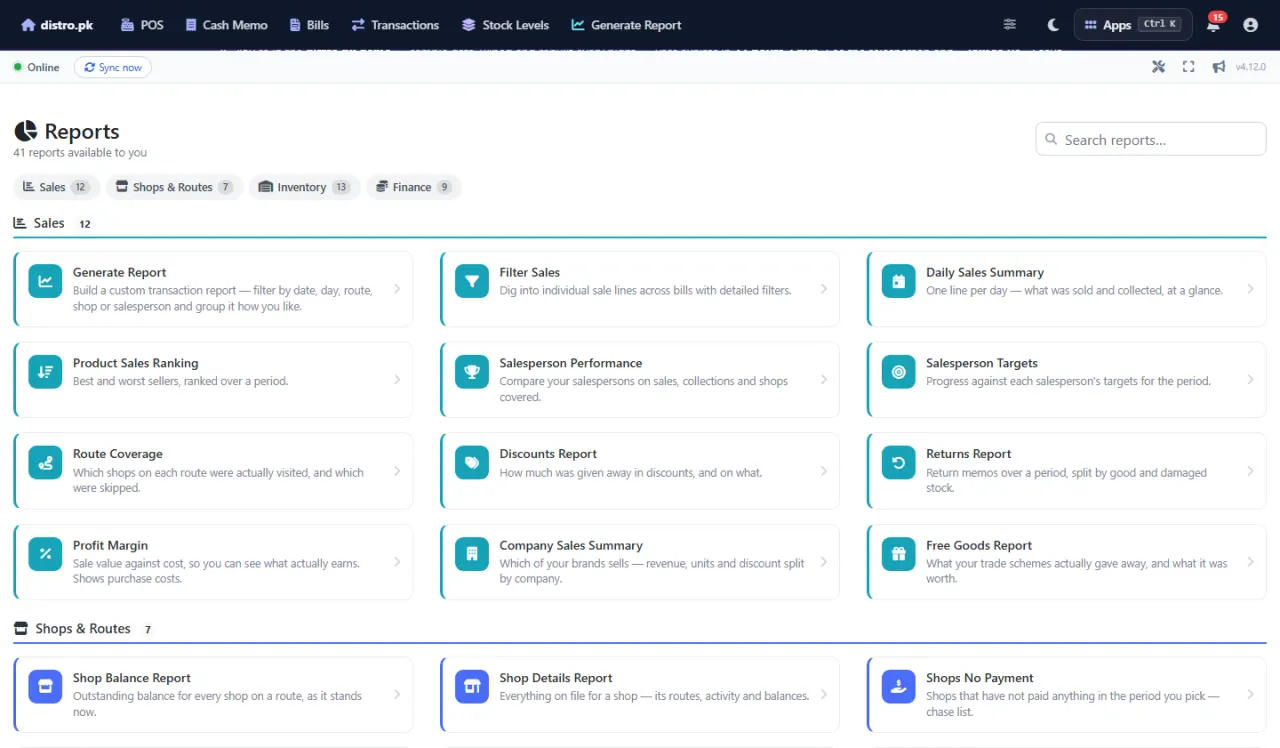Screen dimensions: 1280x748
Task: Click the Filter Sales funnel icon
Action: point(472,281)
